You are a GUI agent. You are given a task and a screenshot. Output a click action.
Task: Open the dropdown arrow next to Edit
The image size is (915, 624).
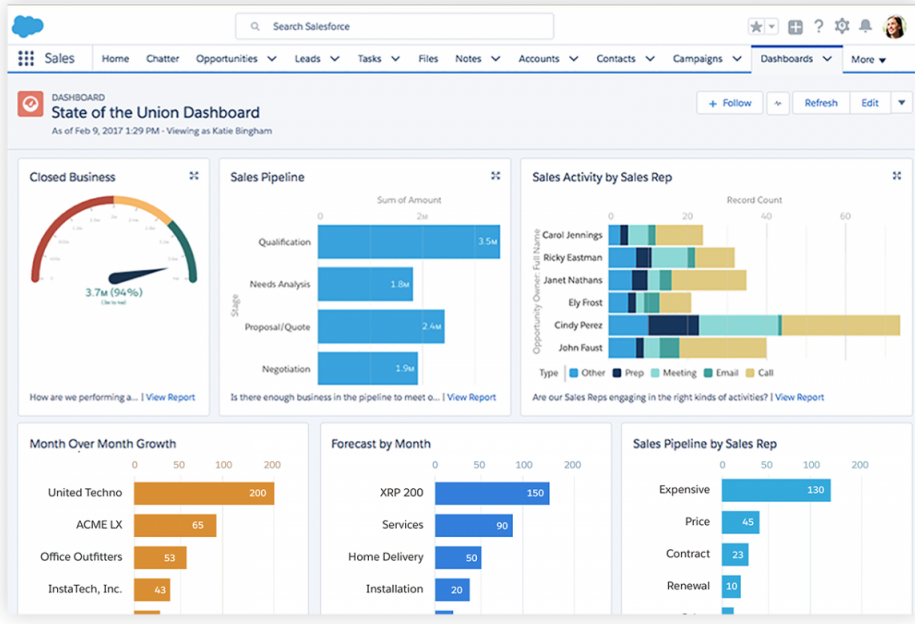click(x=902, y=103)
